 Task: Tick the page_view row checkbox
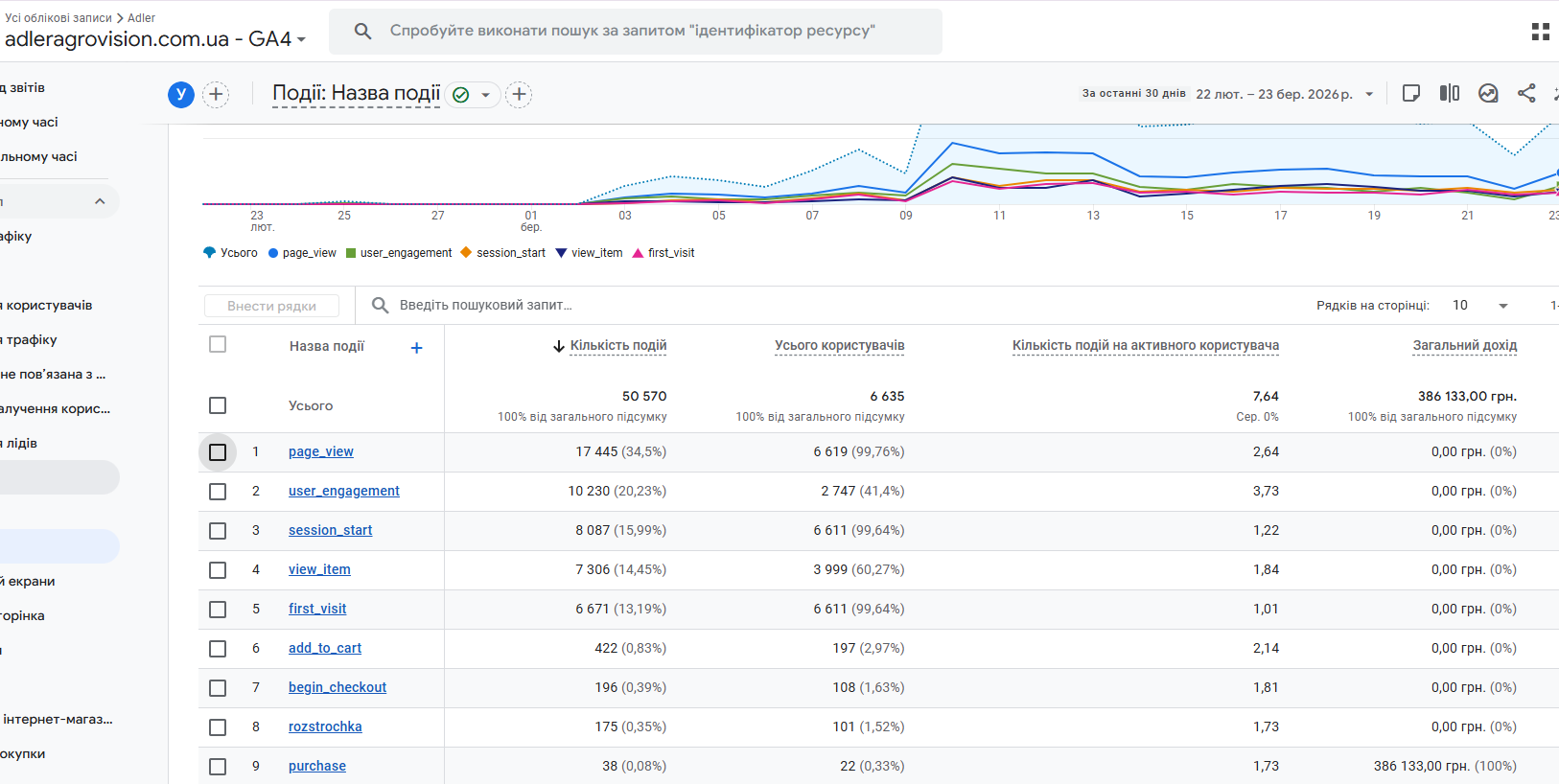click(218, 452)
